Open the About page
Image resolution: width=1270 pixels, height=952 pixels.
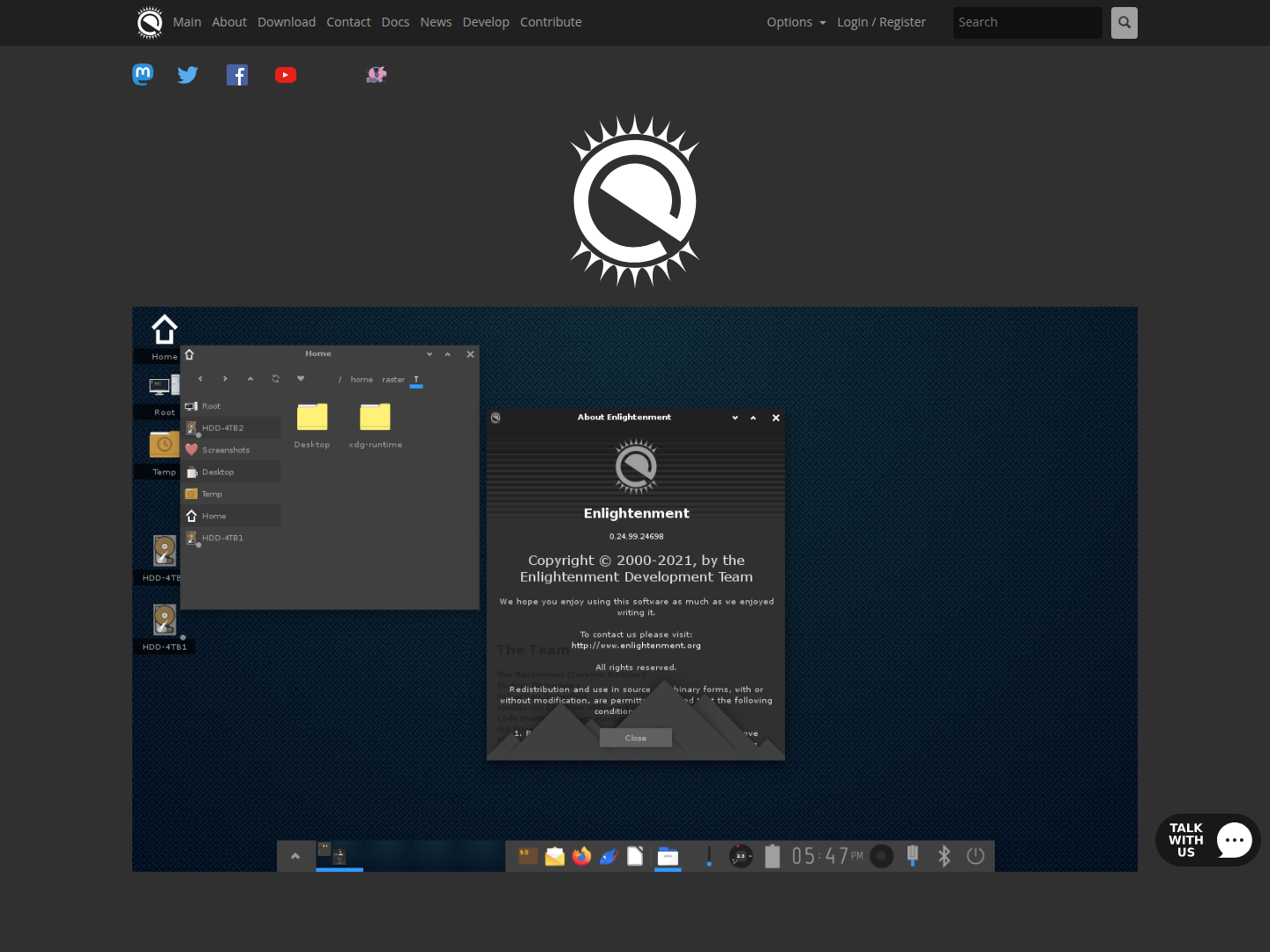click(x=229, y=22)
